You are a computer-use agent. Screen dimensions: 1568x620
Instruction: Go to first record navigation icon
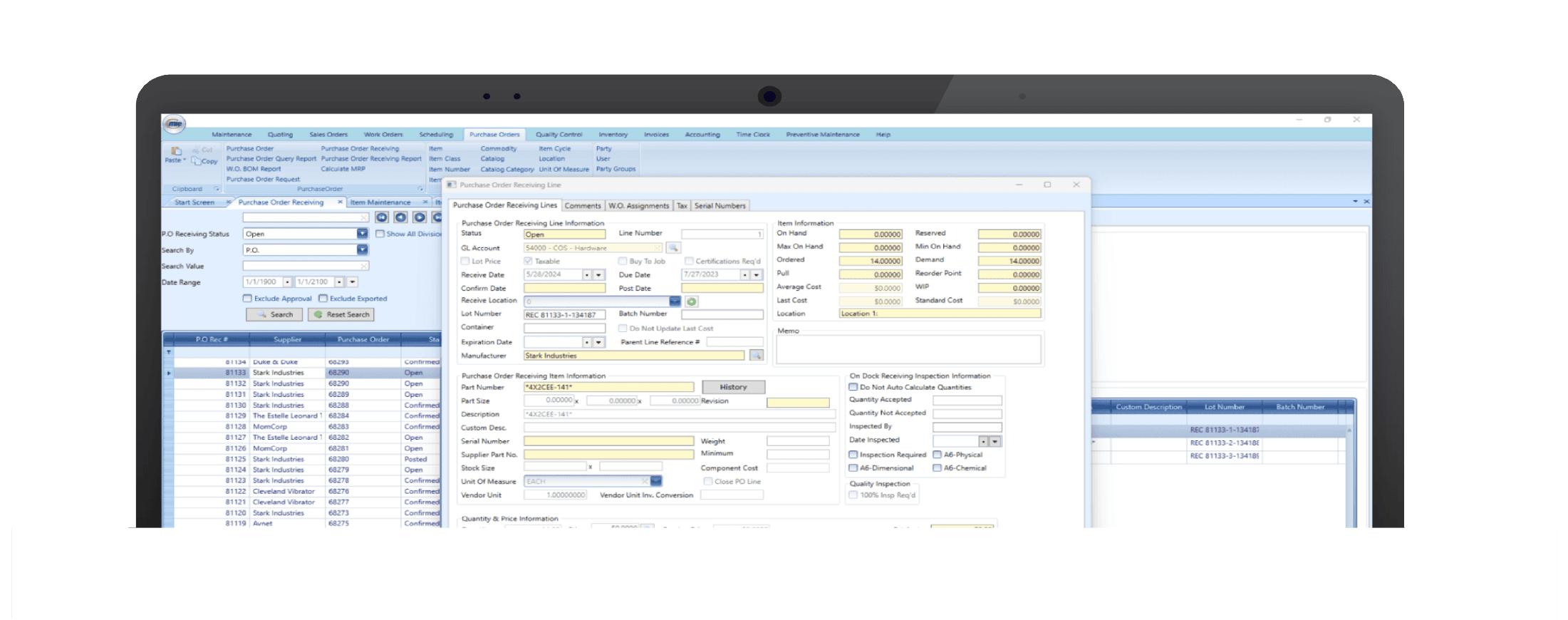click(382, 218)
